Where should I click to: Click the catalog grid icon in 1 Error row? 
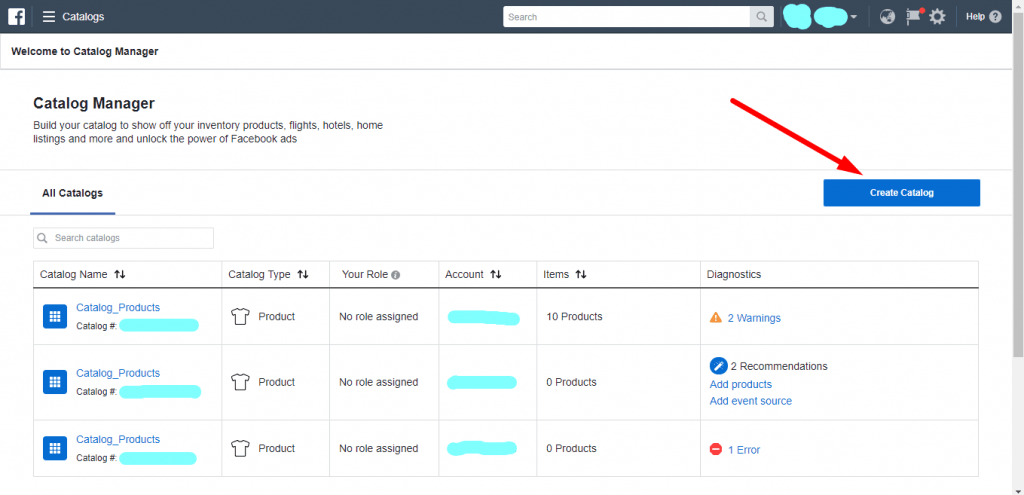pos(55,448)
